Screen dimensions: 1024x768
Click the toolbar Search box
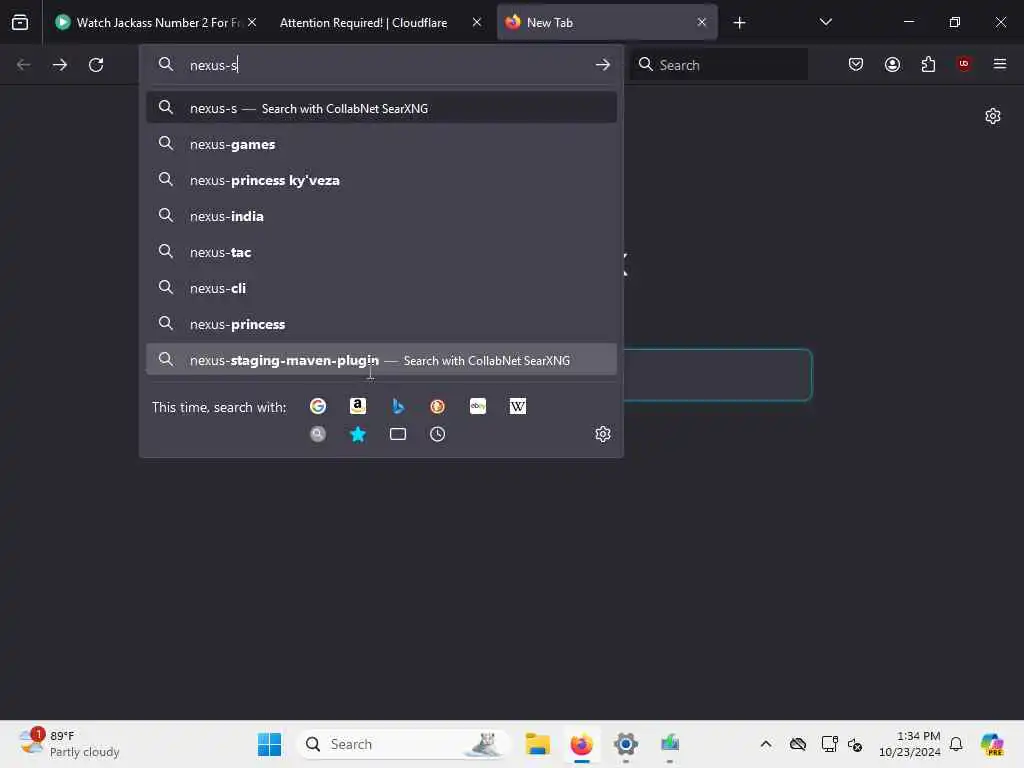718,65
